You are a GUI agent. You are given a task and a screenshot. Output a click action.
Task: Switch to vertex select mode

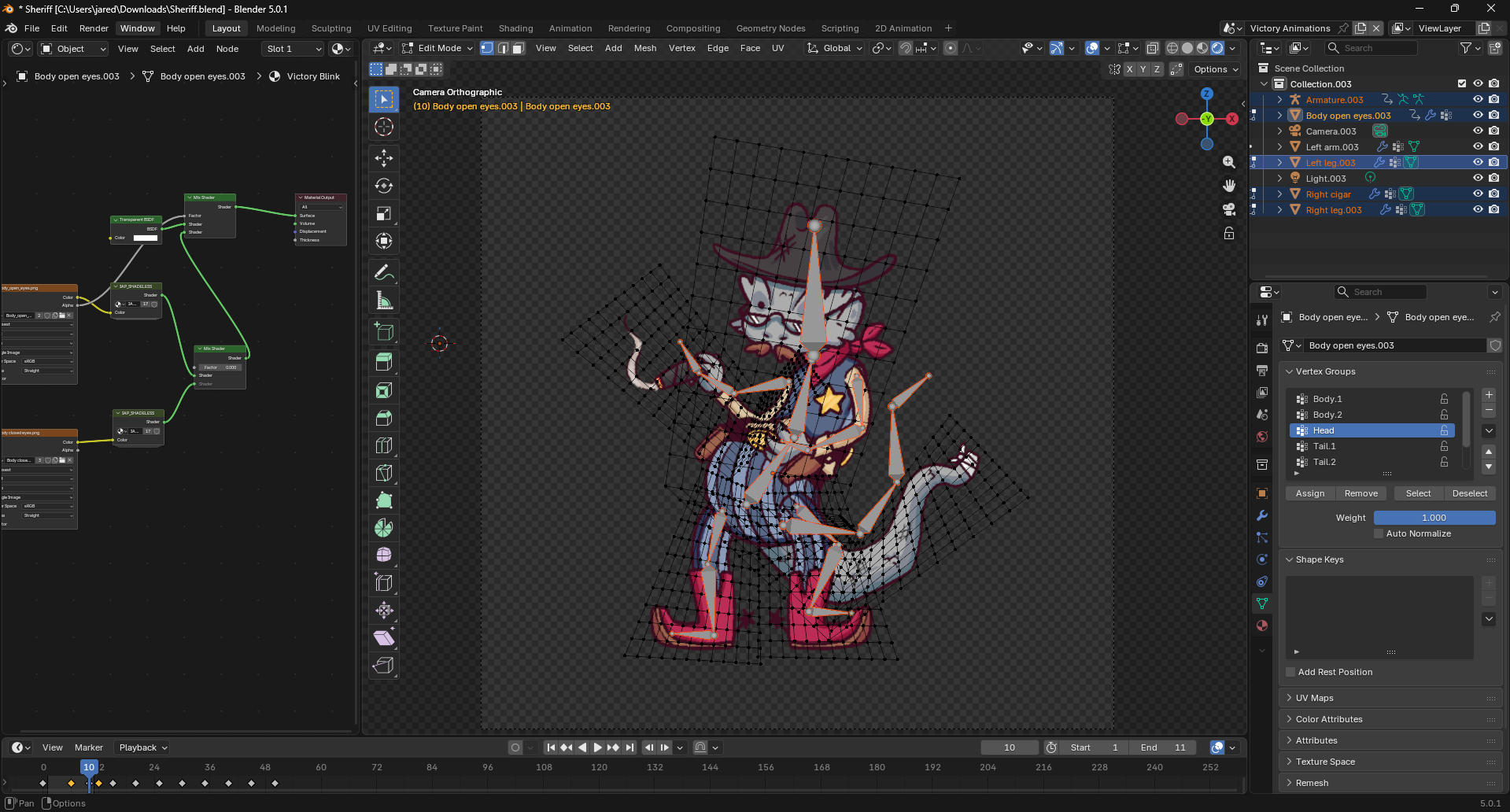[487, 48]
